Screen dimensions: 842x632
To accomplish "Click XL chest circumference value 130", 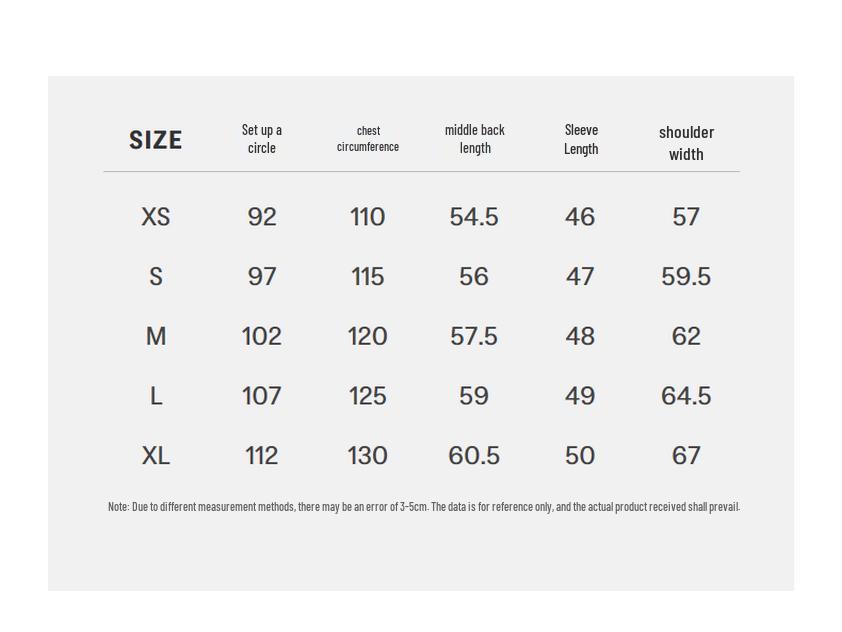I will click(368, 456).
